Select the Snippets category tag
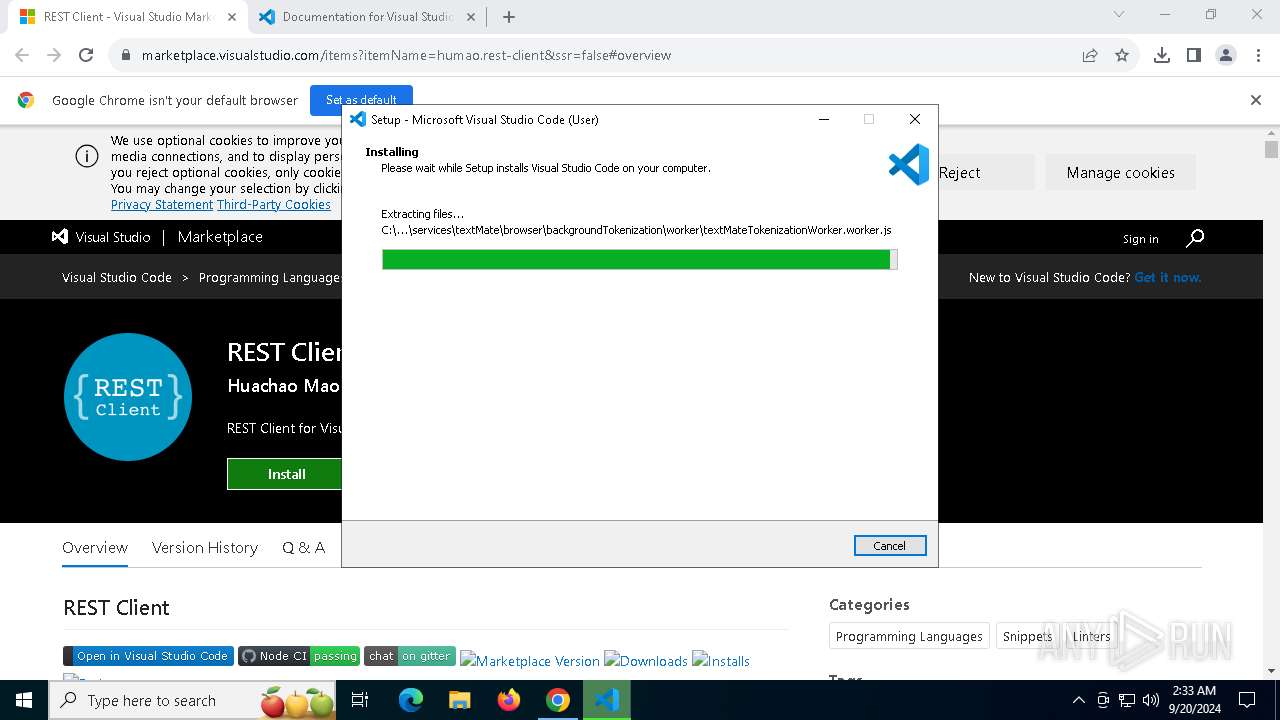 pos(1027,637)
